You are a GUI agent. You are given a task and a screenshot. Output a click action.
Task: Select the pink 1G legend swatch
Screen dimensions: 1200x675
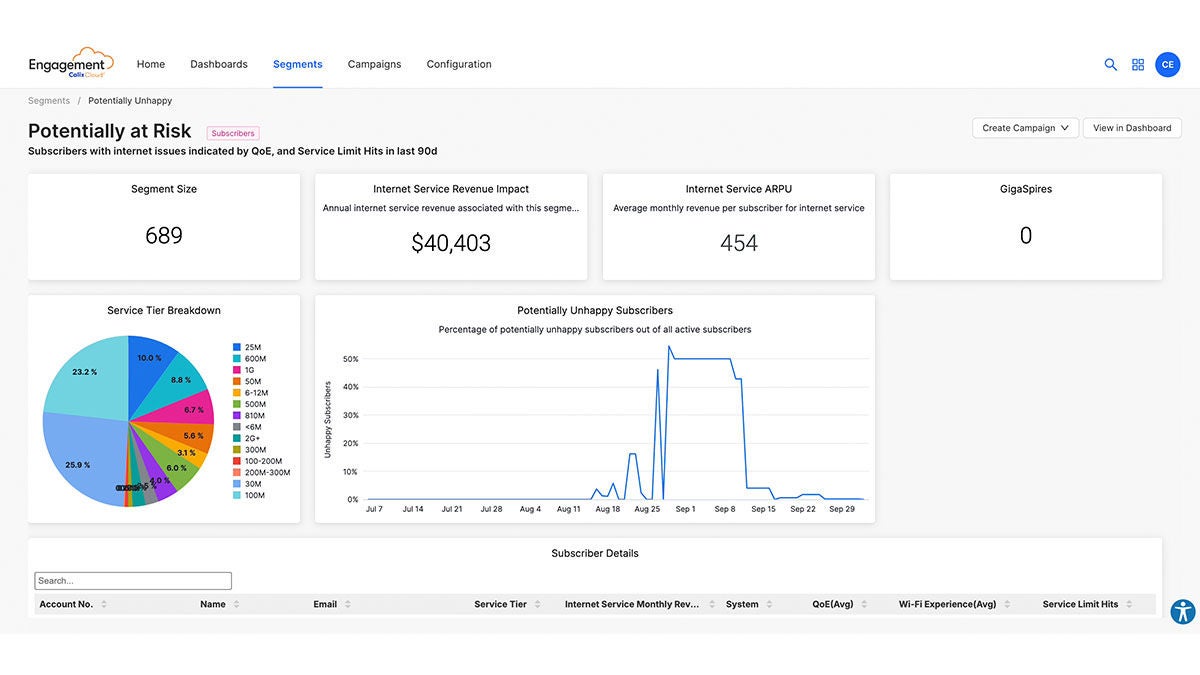(x=237, y=369)
